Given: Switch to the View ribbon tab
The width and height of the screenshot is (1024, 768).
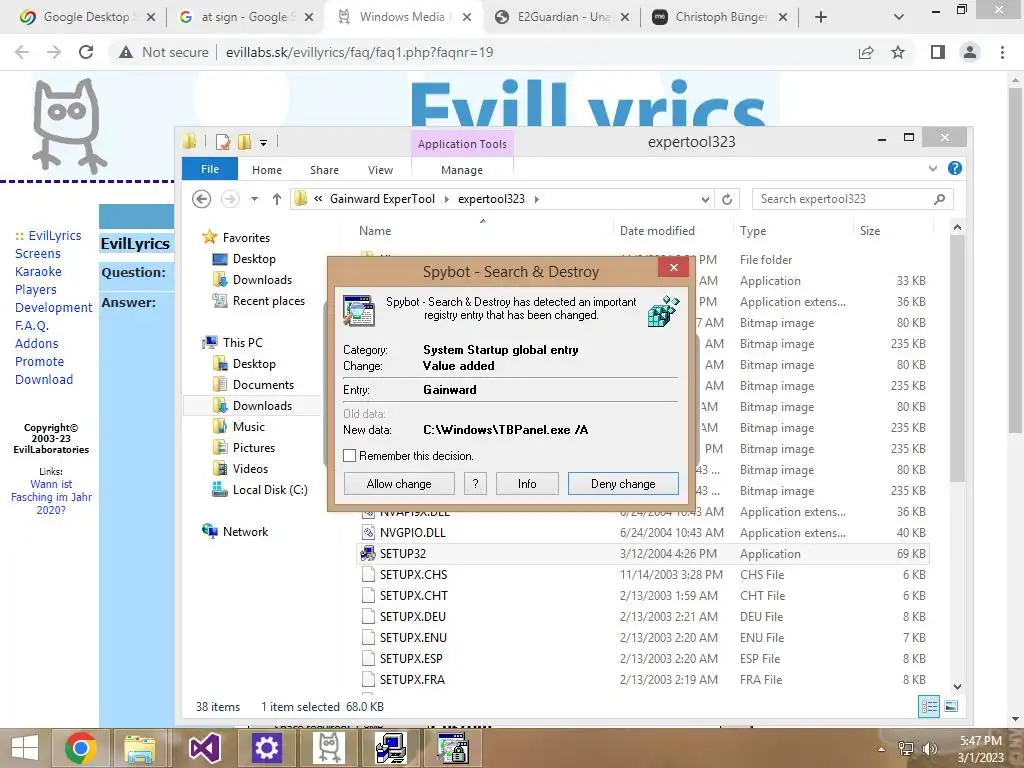Looking at the screenshot, I should pyautogui.click(x=380, y=170).
